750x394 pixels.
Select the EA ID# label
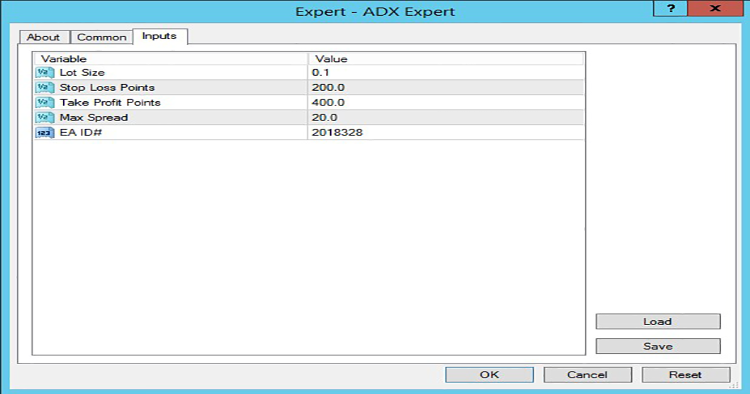[81, 132]
